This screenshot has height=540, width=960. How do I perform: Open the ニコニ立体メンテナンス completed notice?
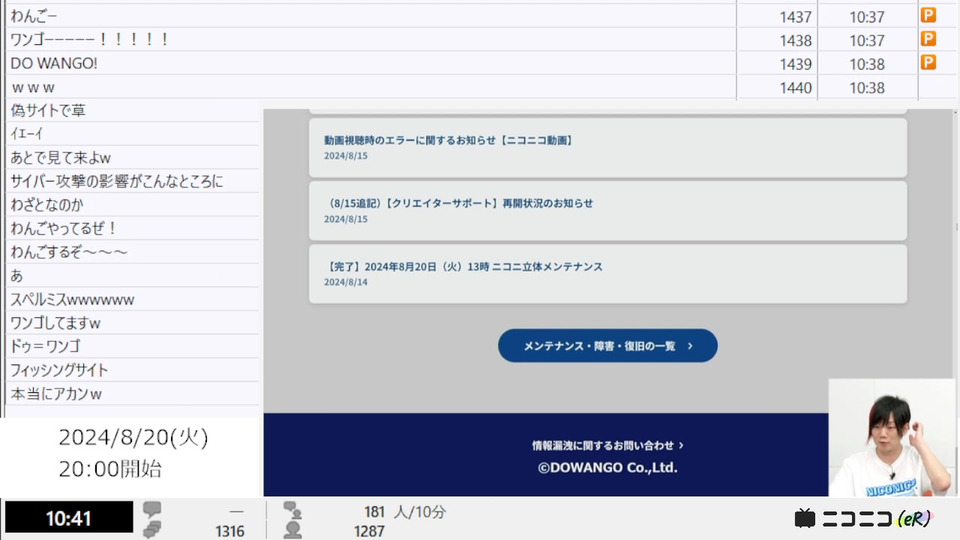[x=607, y=274]
